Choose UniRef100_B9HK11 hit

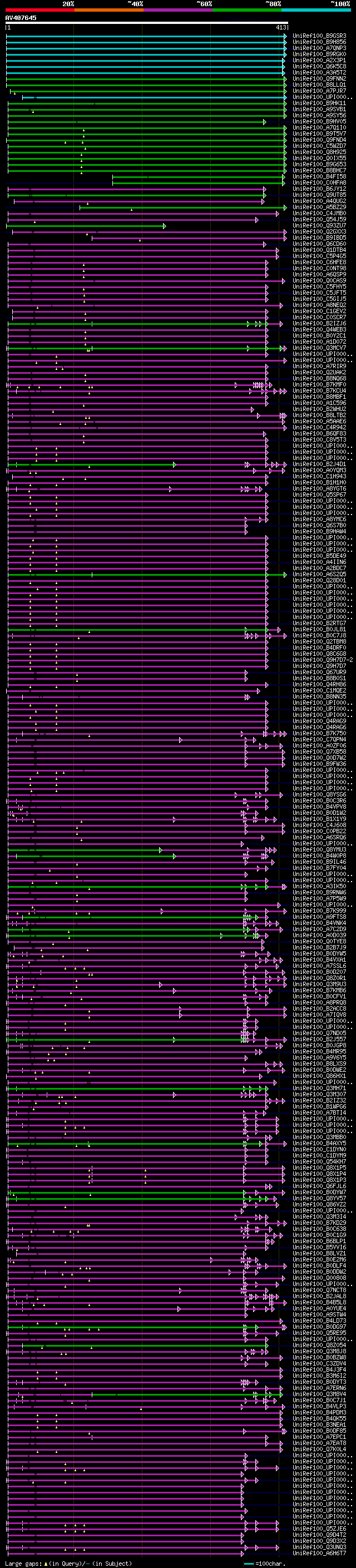[x=319, y=103]
